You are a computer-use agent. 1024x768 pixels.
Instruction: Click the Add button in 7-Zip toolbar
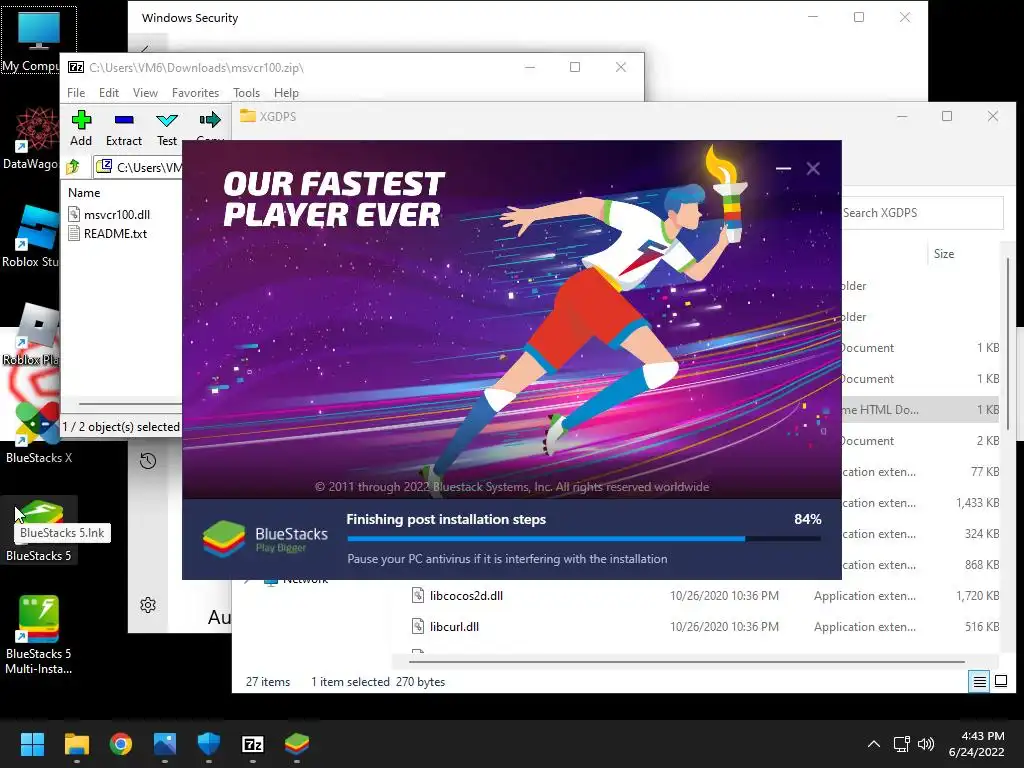pos(81,128)
